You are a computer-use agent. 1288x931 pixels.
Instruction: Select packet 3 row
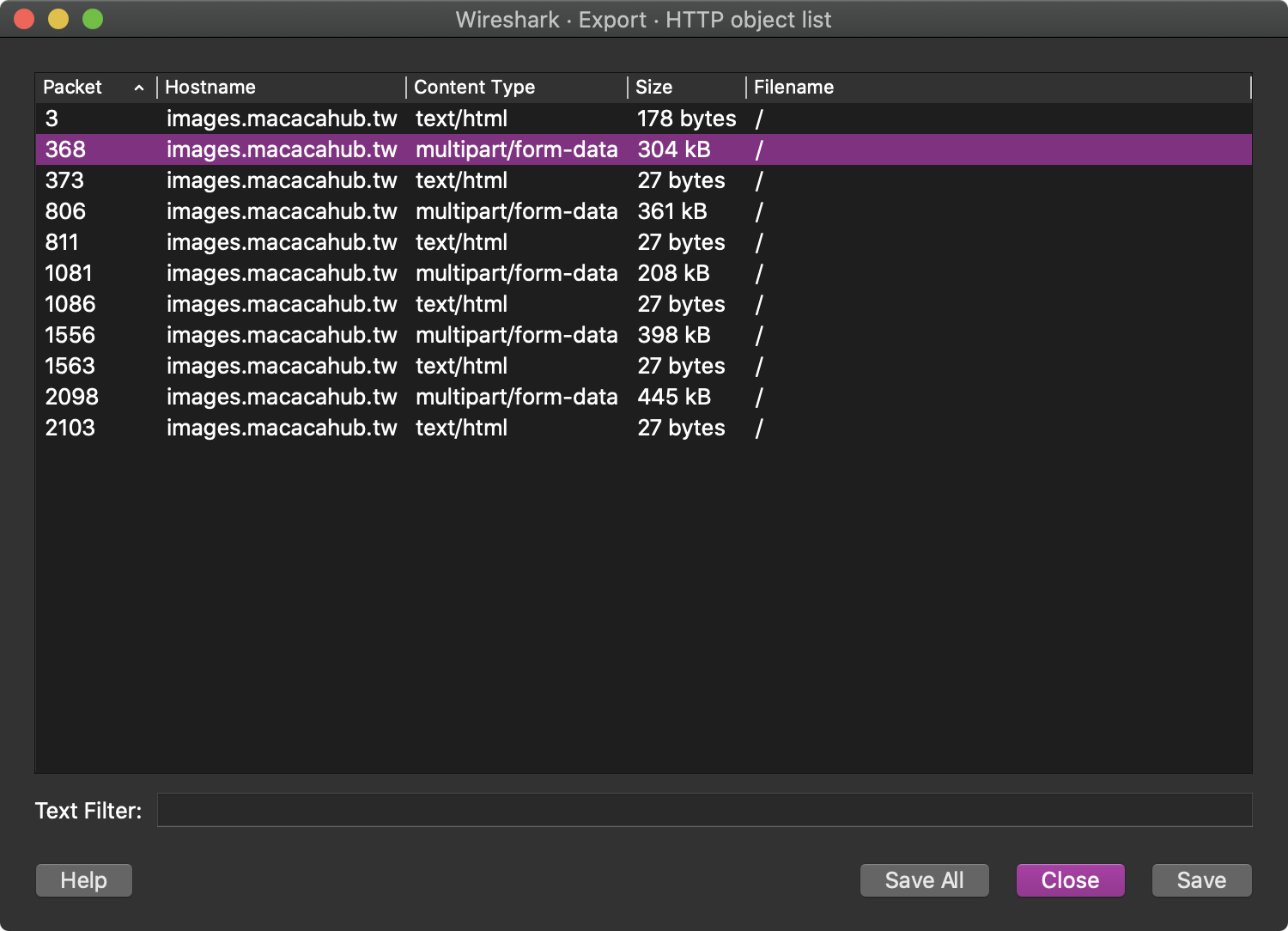coord(643,119)
